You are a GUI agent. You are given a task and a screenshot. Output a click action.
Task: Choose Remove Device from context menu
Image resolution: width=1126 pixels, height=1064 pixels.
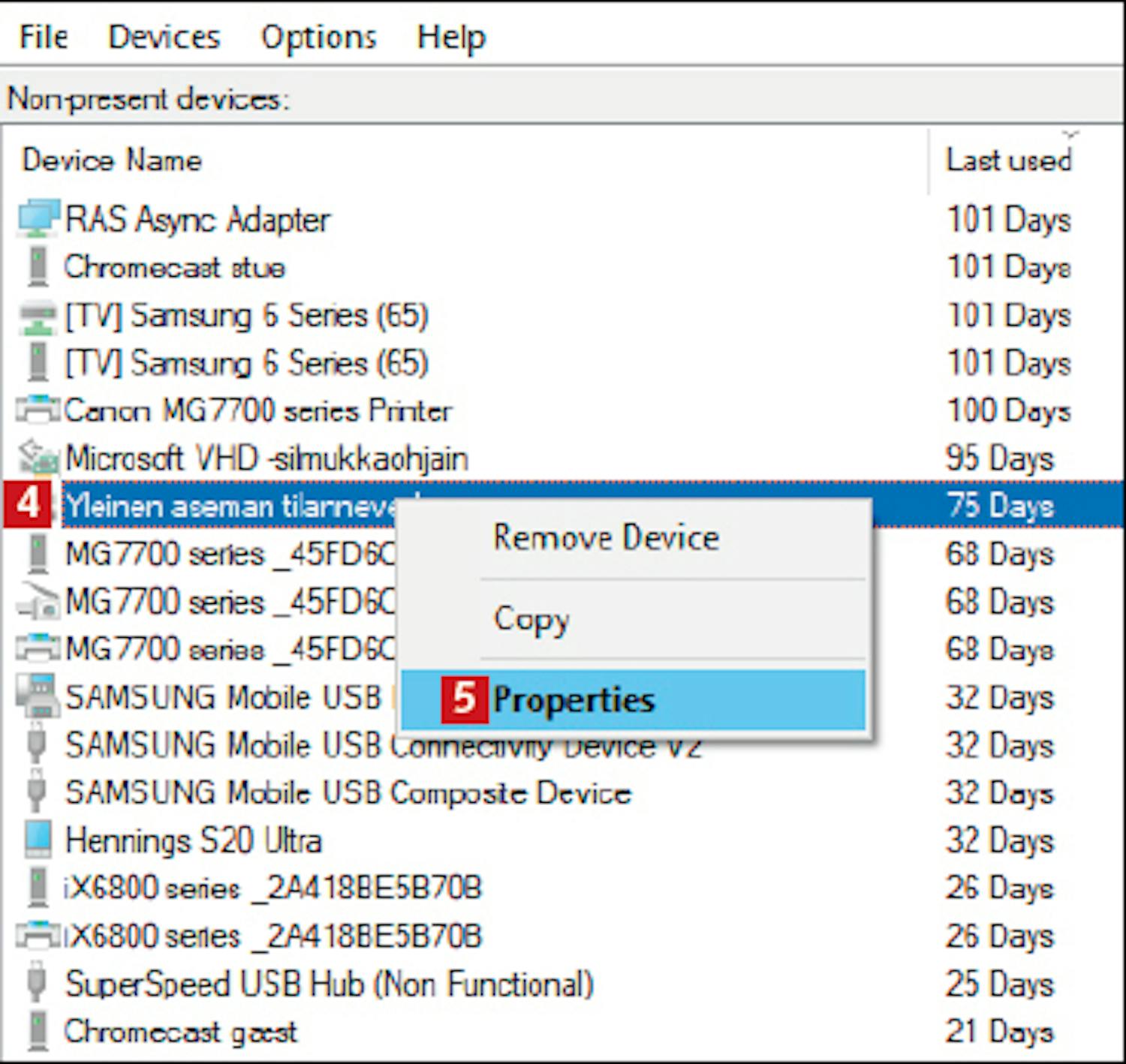(x=606, y=538)
